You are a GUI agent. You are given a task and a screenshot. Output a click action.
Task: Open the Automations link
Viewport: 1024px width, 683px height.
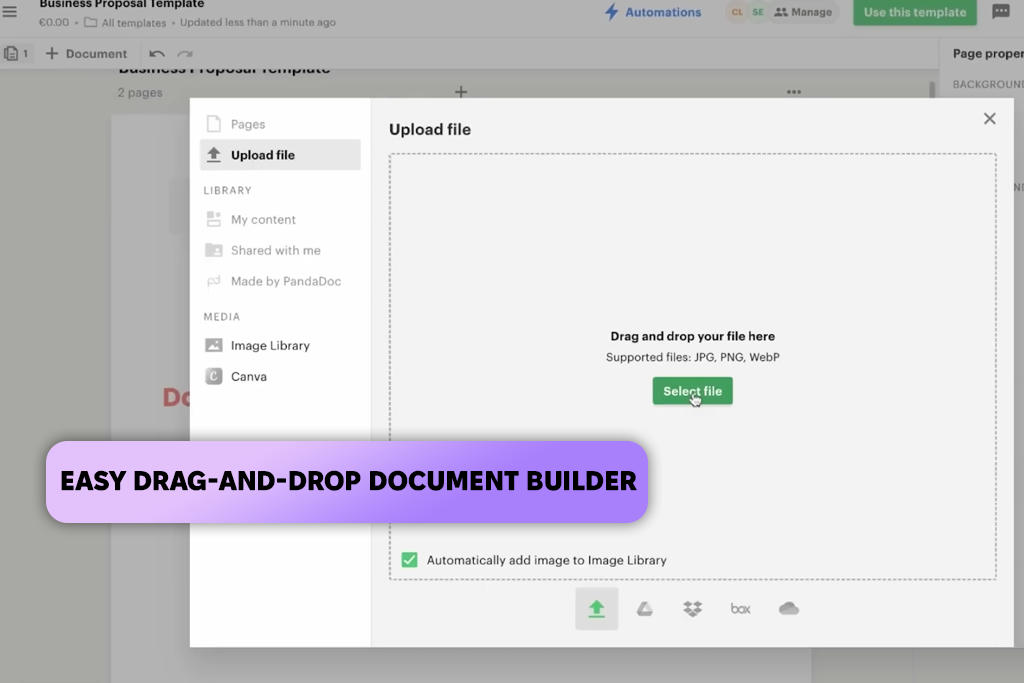tap(653, 12)
